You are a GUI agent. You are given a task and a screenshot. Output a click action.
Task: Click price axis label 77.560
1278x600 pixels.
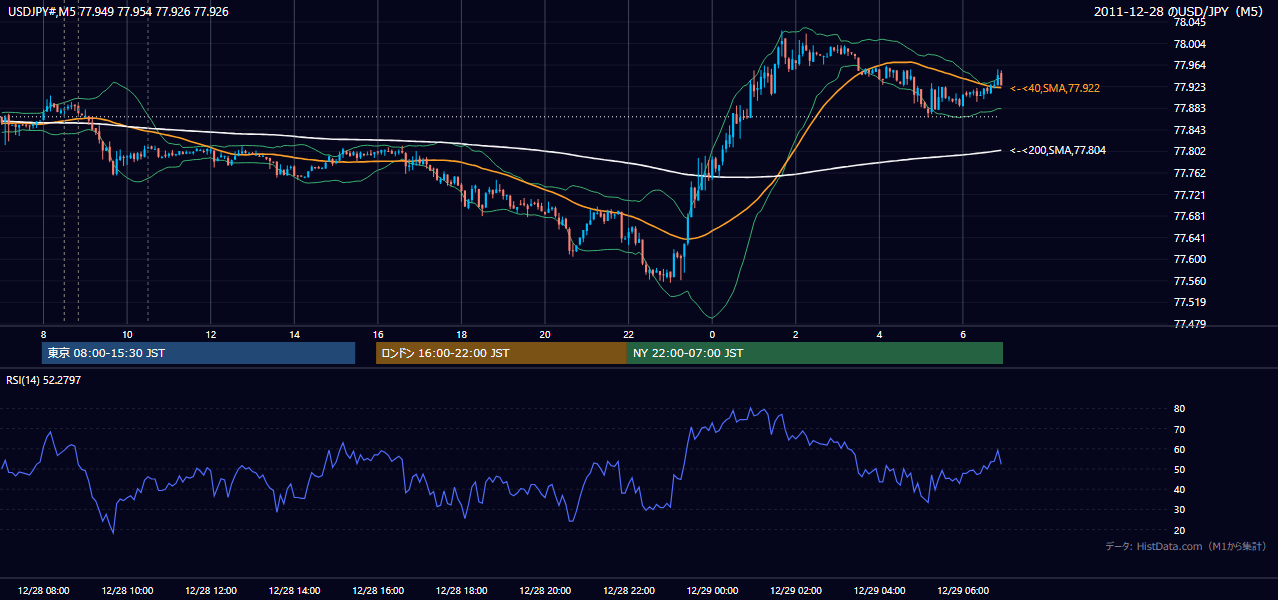coord(1192,281)
